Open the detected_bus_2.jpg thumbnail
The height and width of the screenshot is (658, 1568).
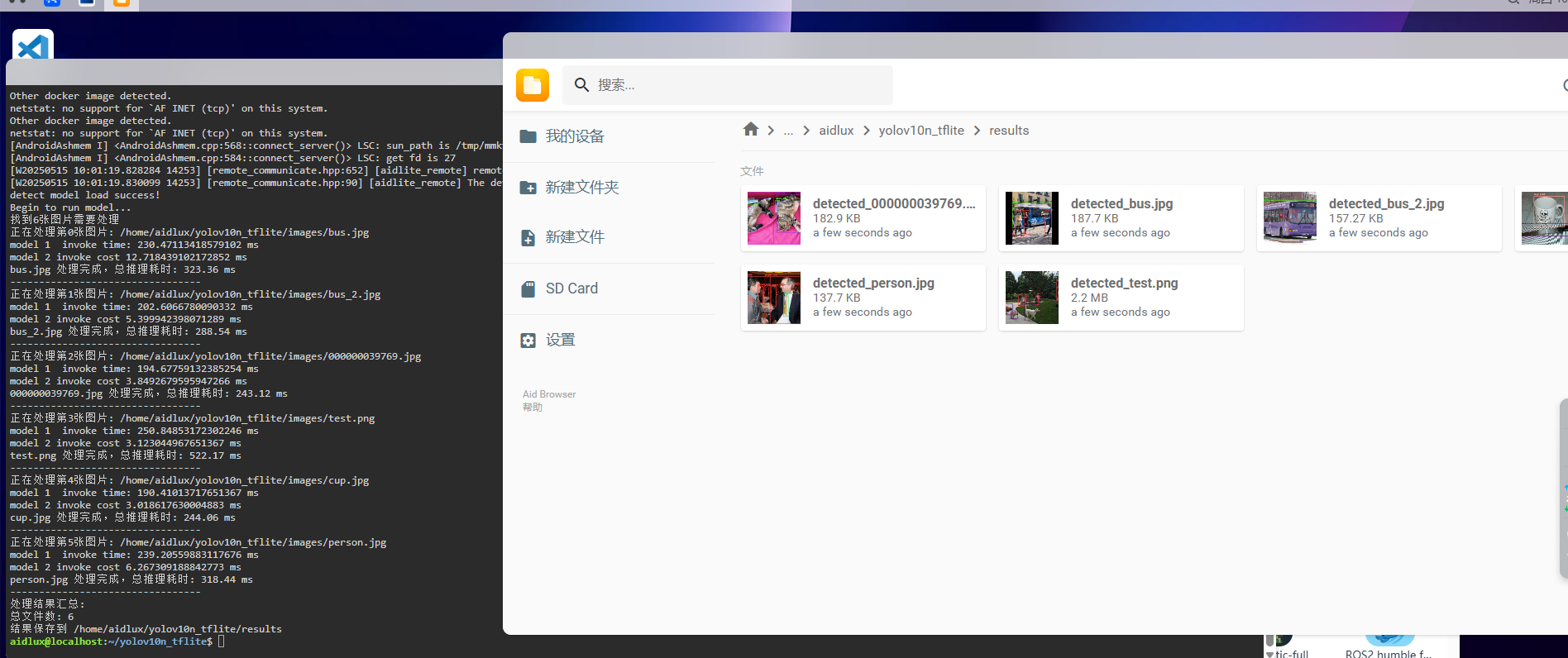click(x=1290, y=218)
